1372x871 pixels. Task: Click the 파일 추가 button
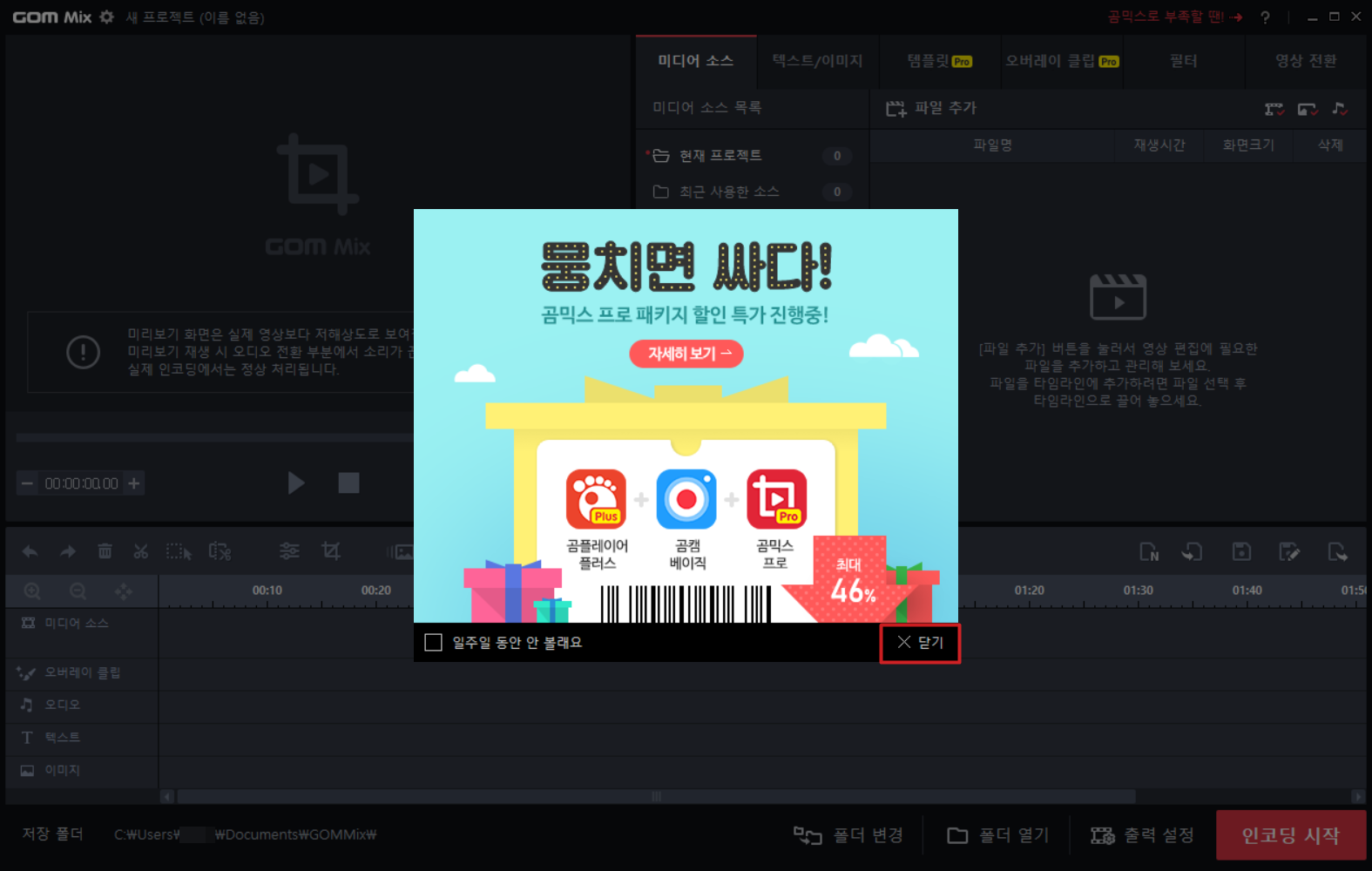point(931,108)
